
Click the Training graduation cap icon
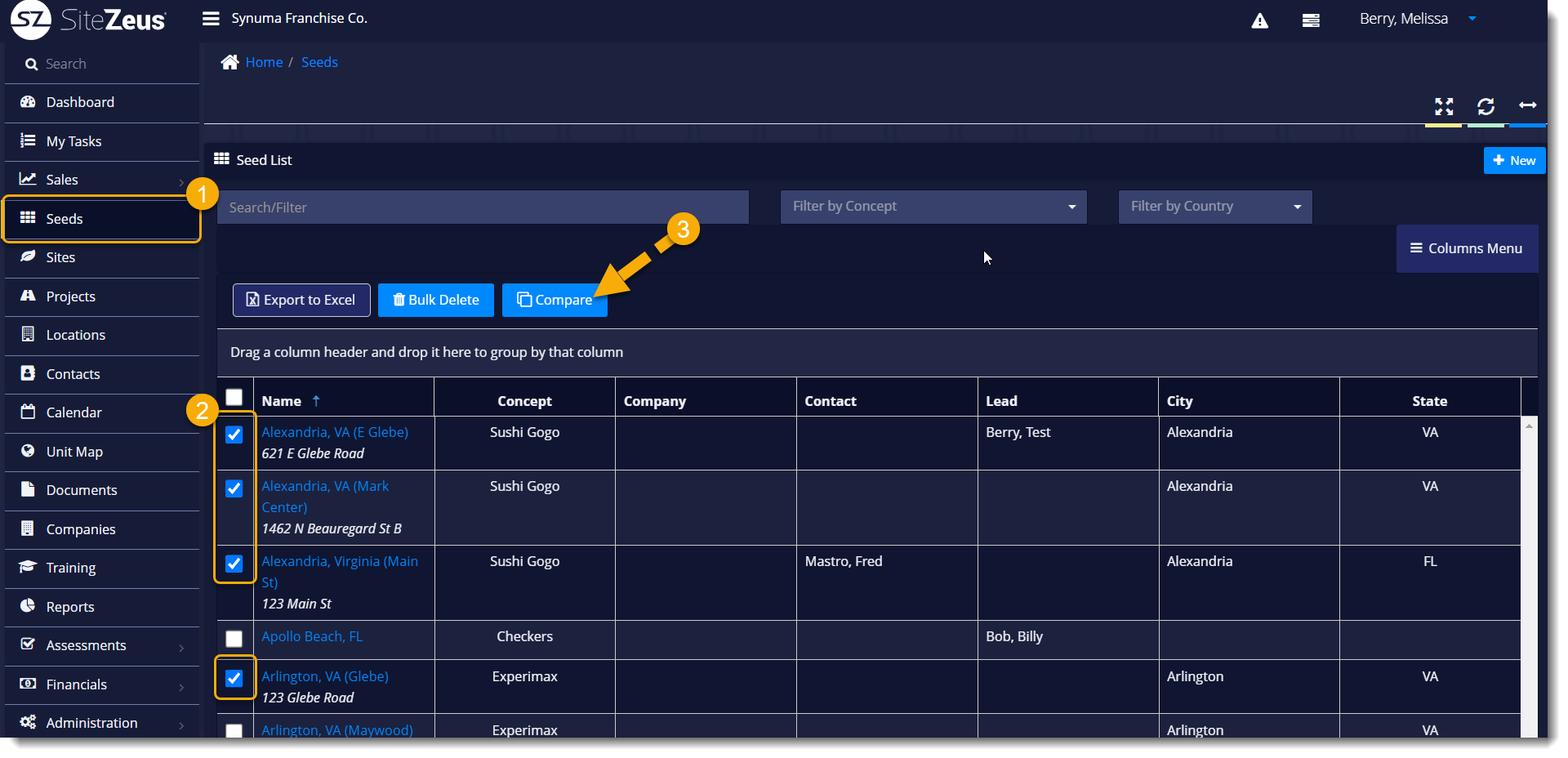click(28, 567)
